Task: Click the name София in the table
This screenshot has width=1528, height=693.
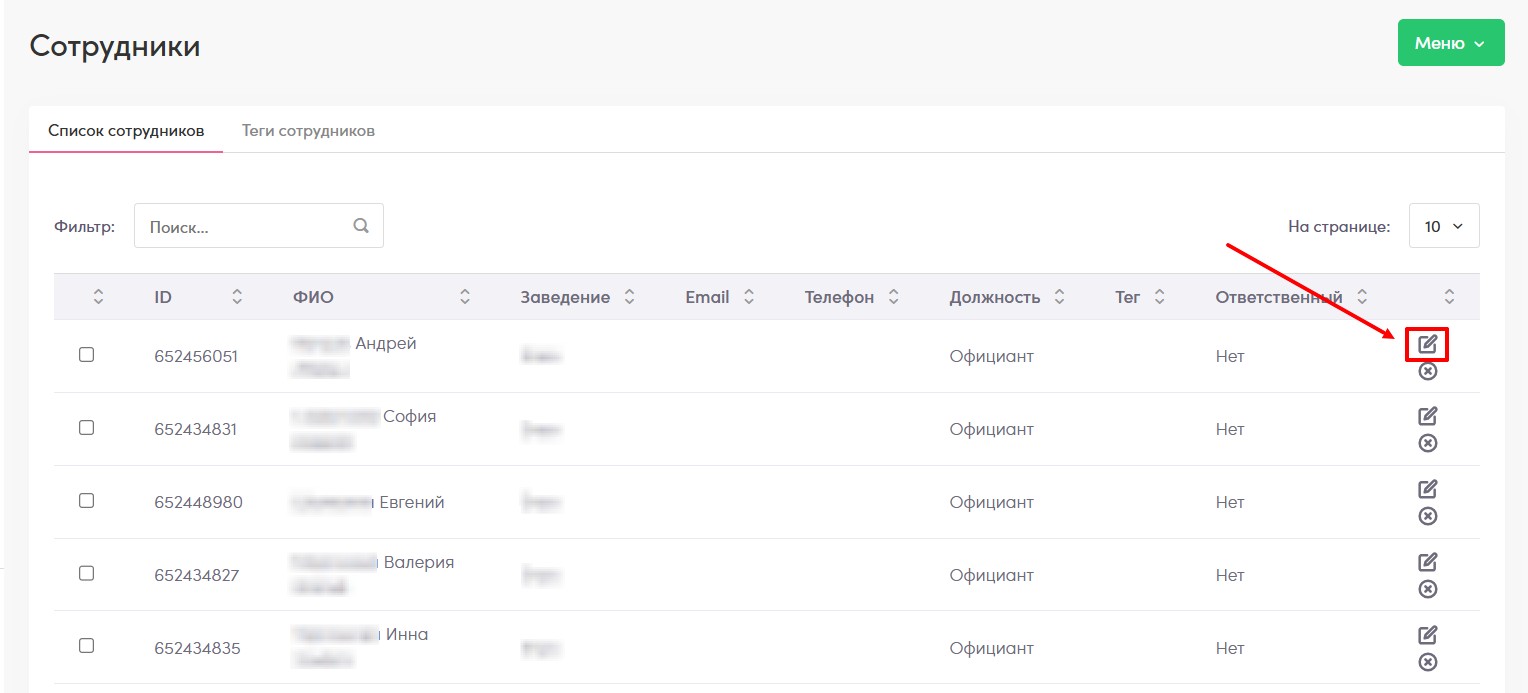Action: coord(410,416)
